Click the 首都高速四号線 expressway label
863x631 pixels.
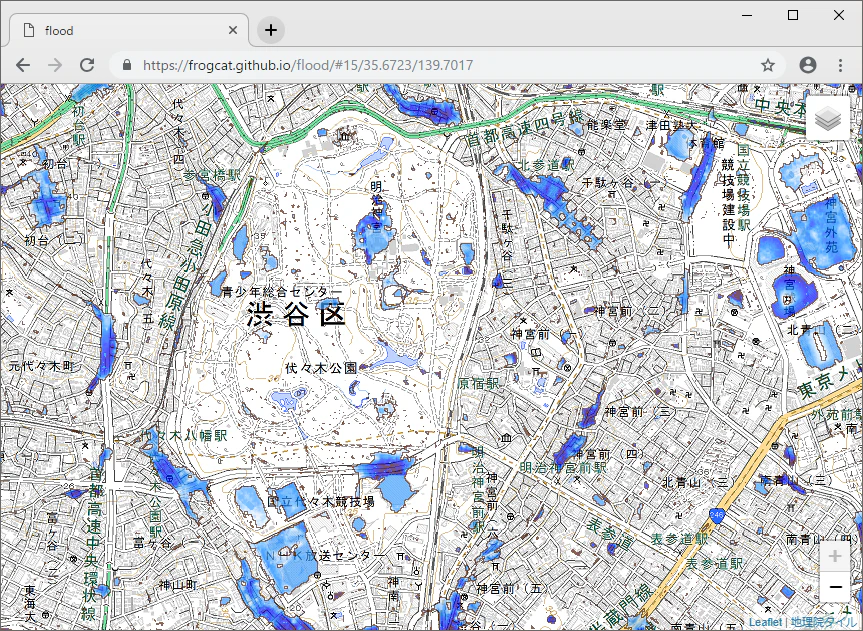click(x=525, y=128)
